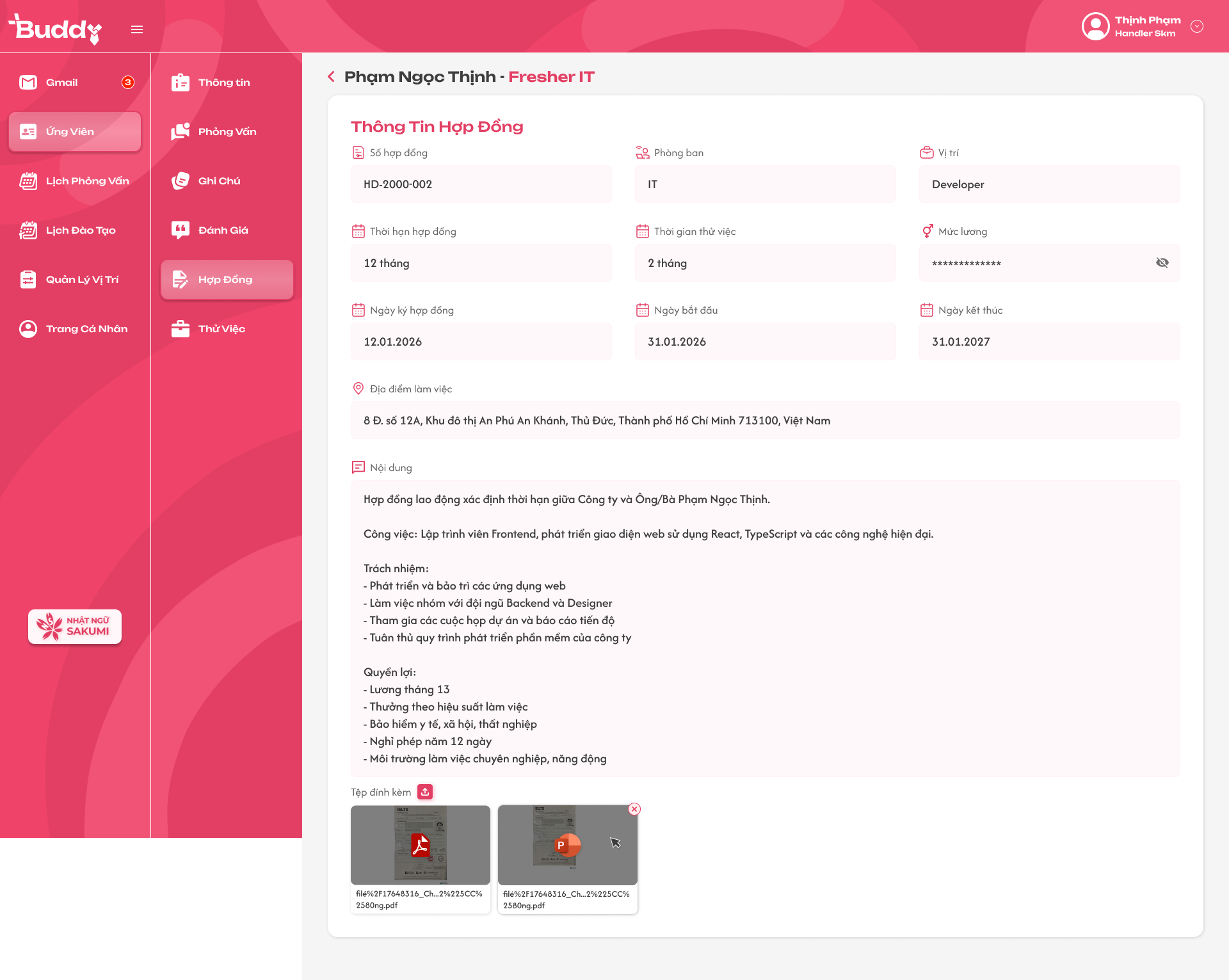This screenshot has height=980, width=1229.
Task: Reveal the hidden salary value
Action: (x=1162, y=263)
